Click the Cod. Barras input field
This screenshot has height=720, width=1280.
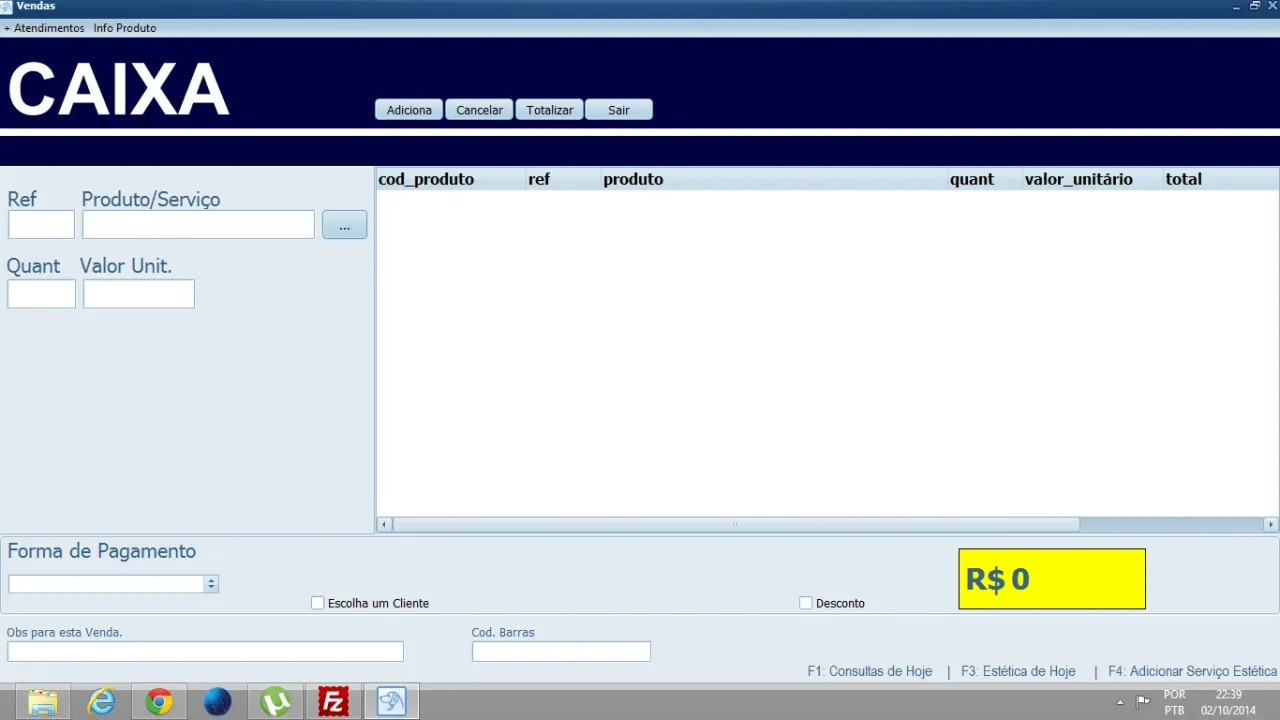point(561,652)
